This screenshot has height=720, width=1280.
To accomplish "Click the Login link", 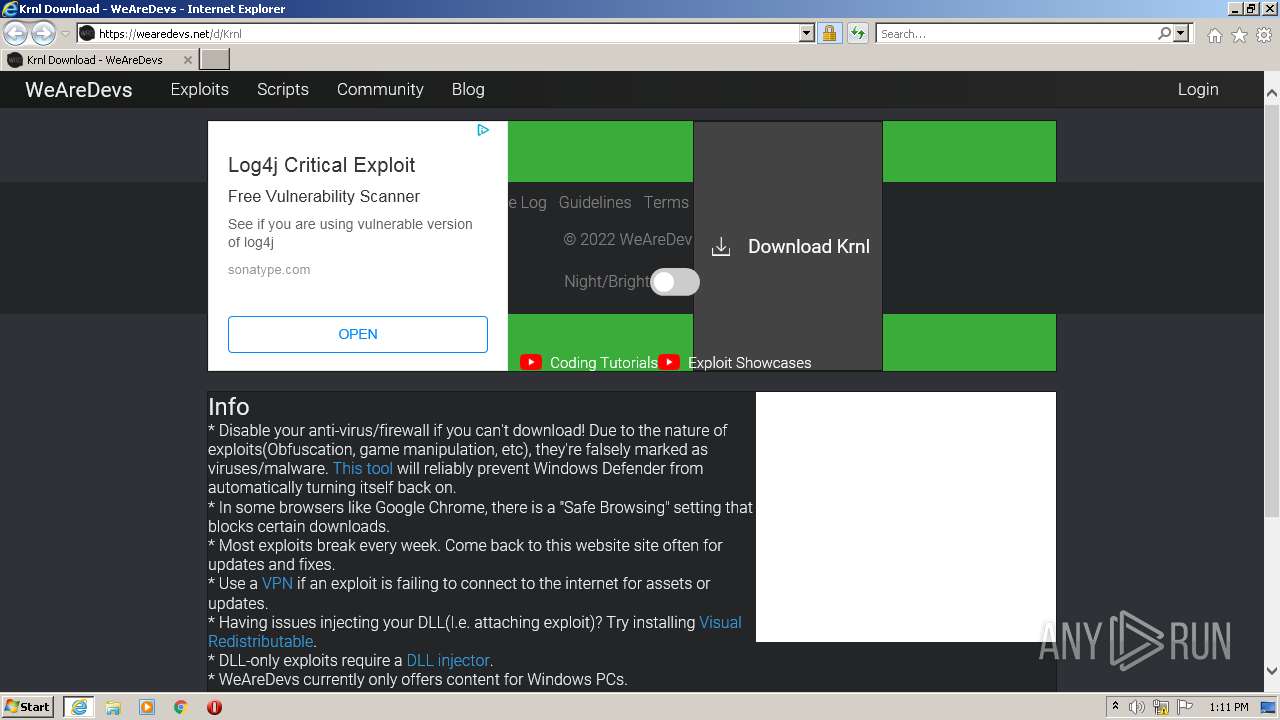I will [1198, 89].
